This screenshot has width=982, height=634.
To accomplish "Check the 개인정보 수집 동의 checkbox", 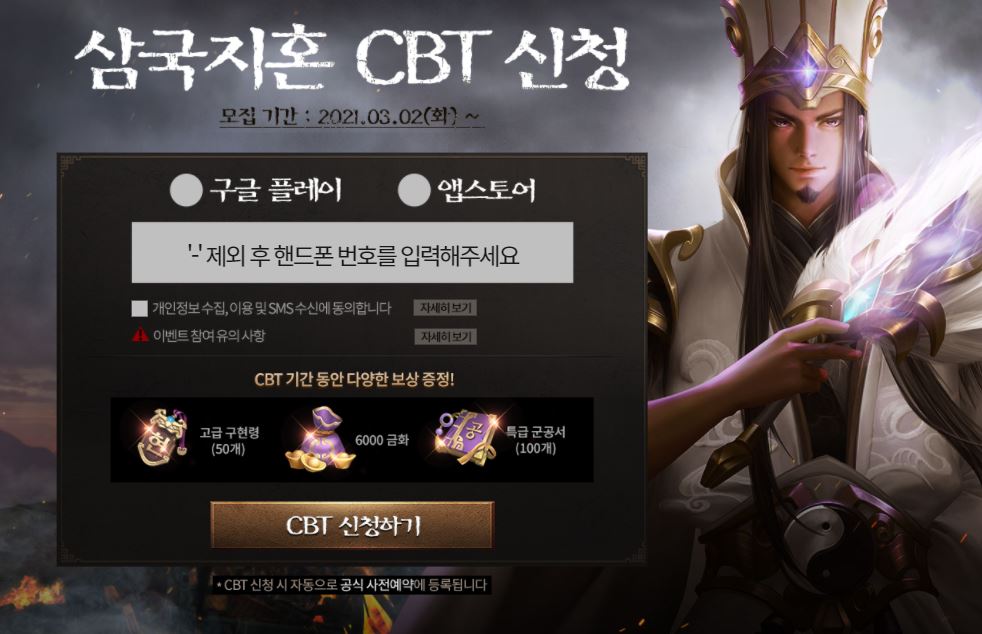I will click(140, 308).
